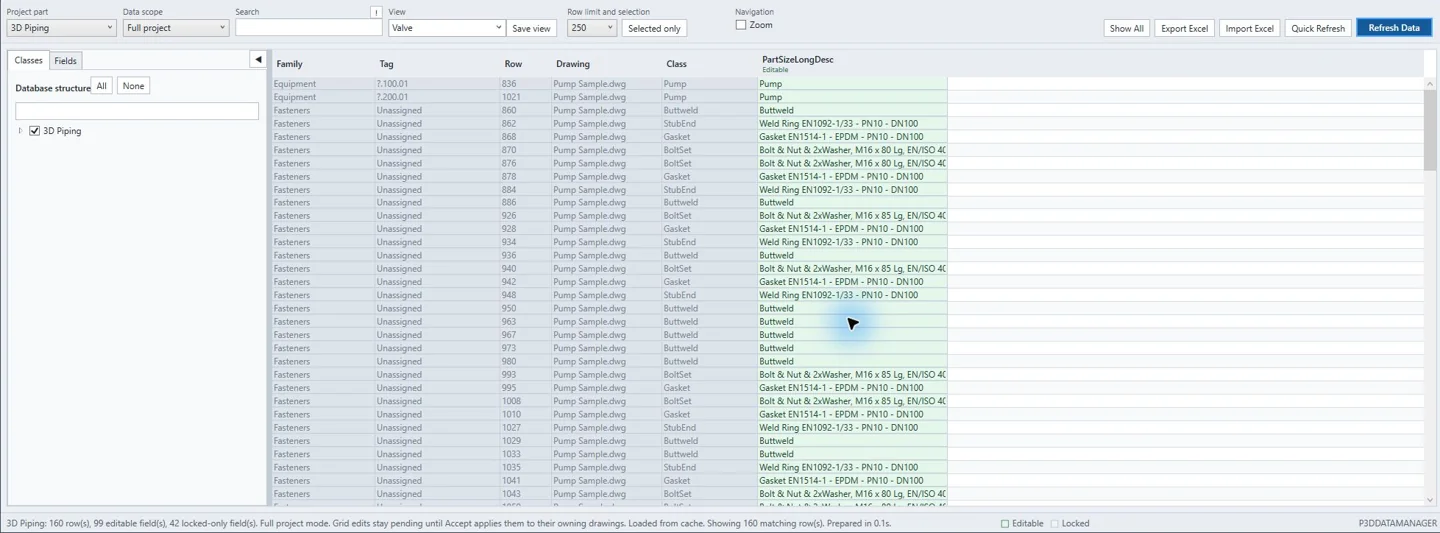Click the Database structure filter field
1440x533 pixels.
[x=137, y=111]
